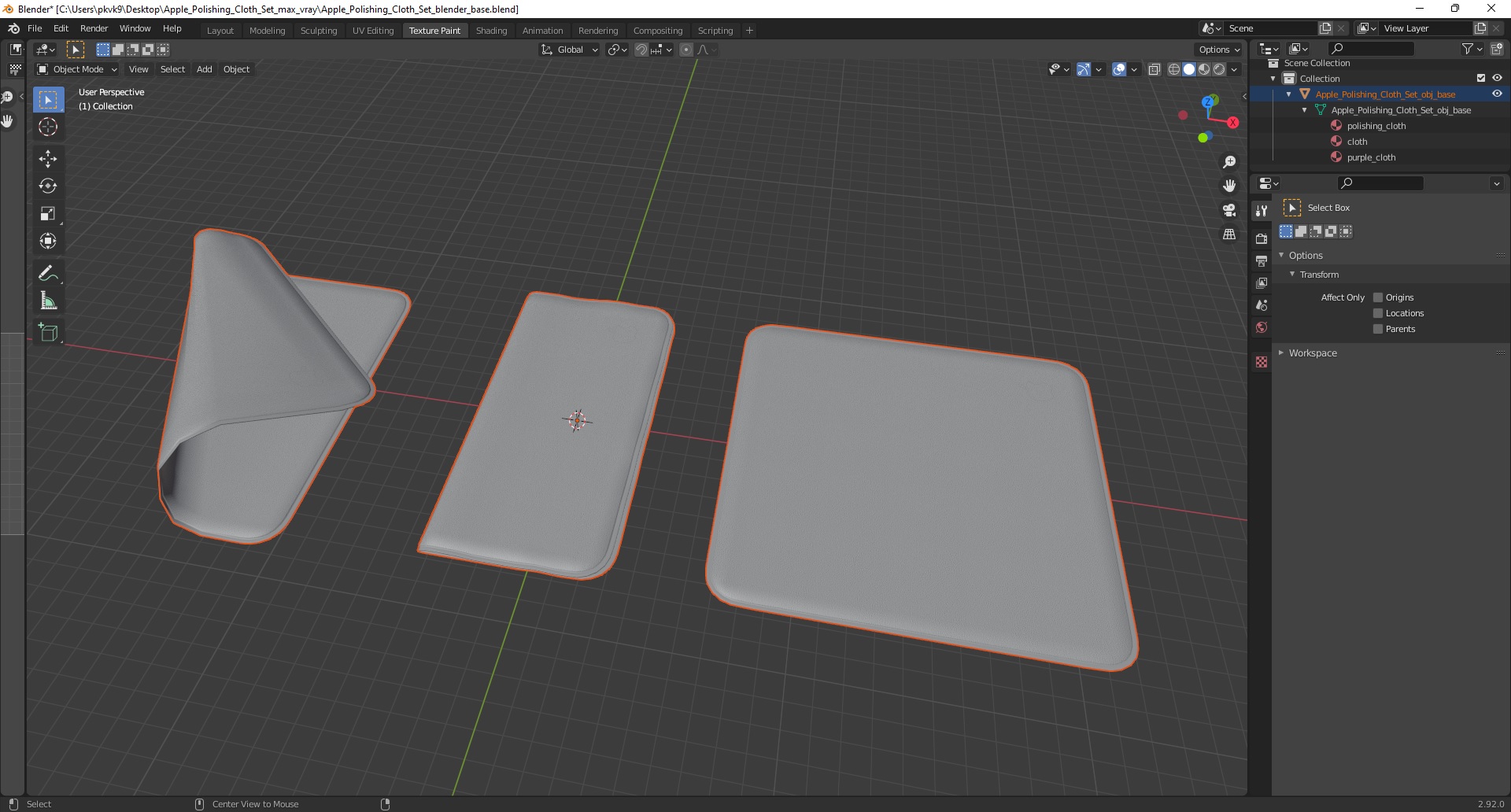Image resolution: width=1511 pixels, height=812 pixels.
Task: Click the Z axis on the navigation gizmo
Action: (1210, 102)
